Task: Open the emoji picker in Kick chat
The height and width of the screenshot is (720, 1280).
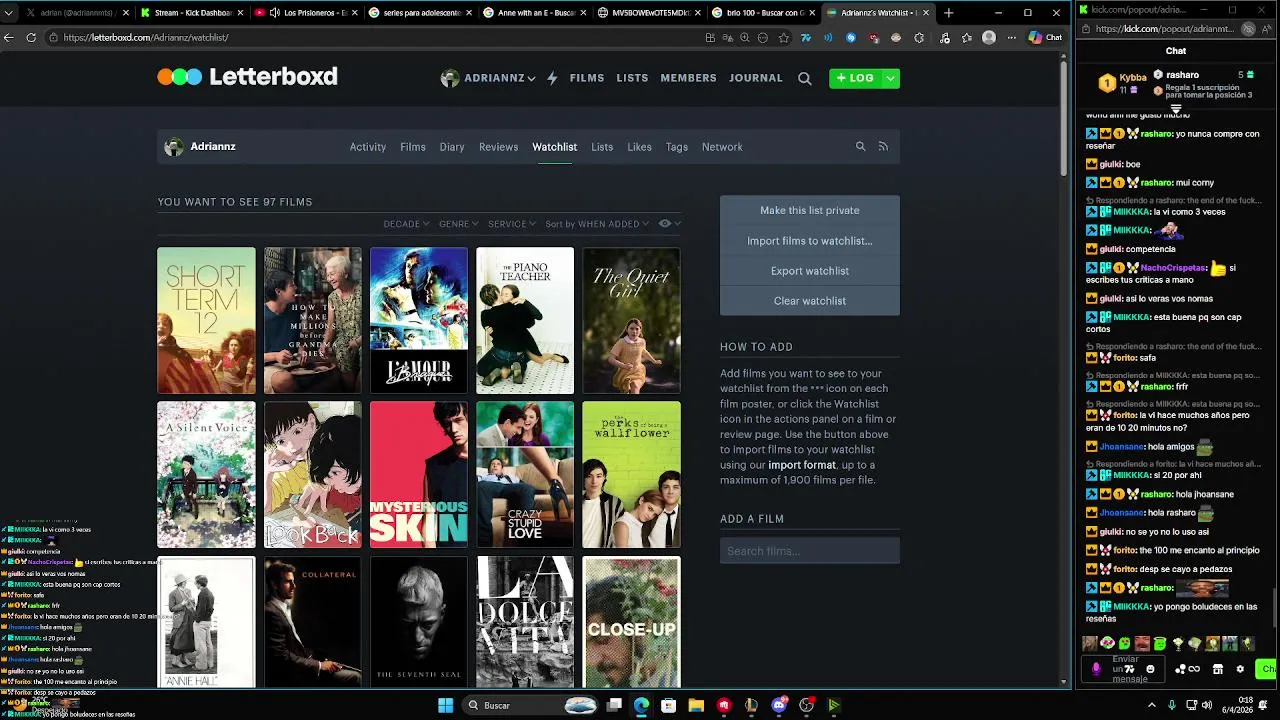Action: click(1150, 669)
